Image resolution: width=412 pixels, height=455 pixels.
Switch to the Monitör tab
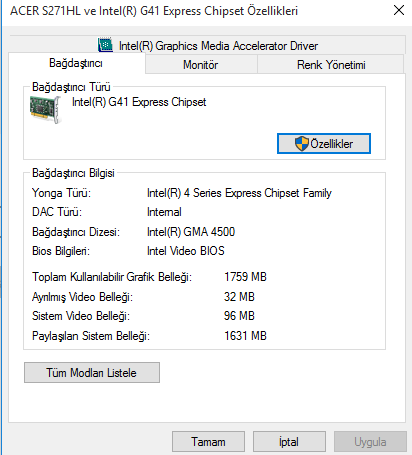point(201,65)
